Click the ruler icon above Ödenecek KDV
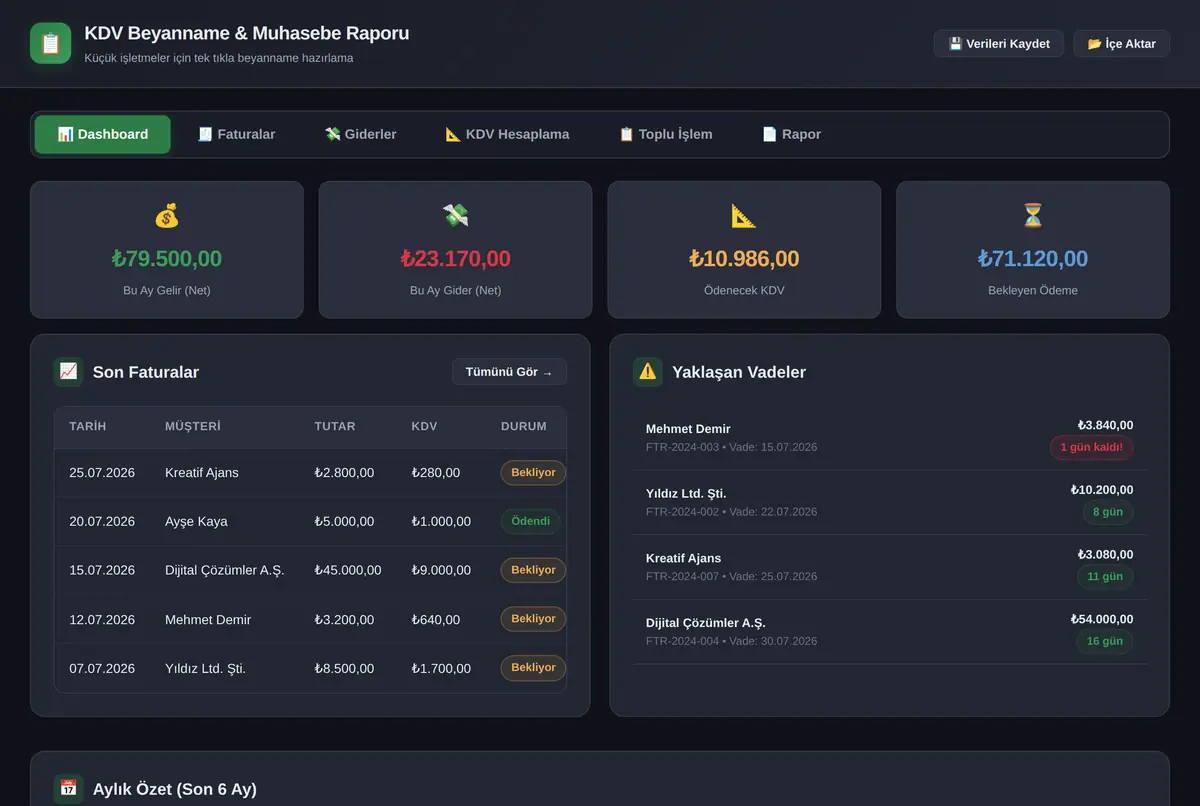This screenshot has height=806, width=1200. pyautogui.click(x=744, y=215)
